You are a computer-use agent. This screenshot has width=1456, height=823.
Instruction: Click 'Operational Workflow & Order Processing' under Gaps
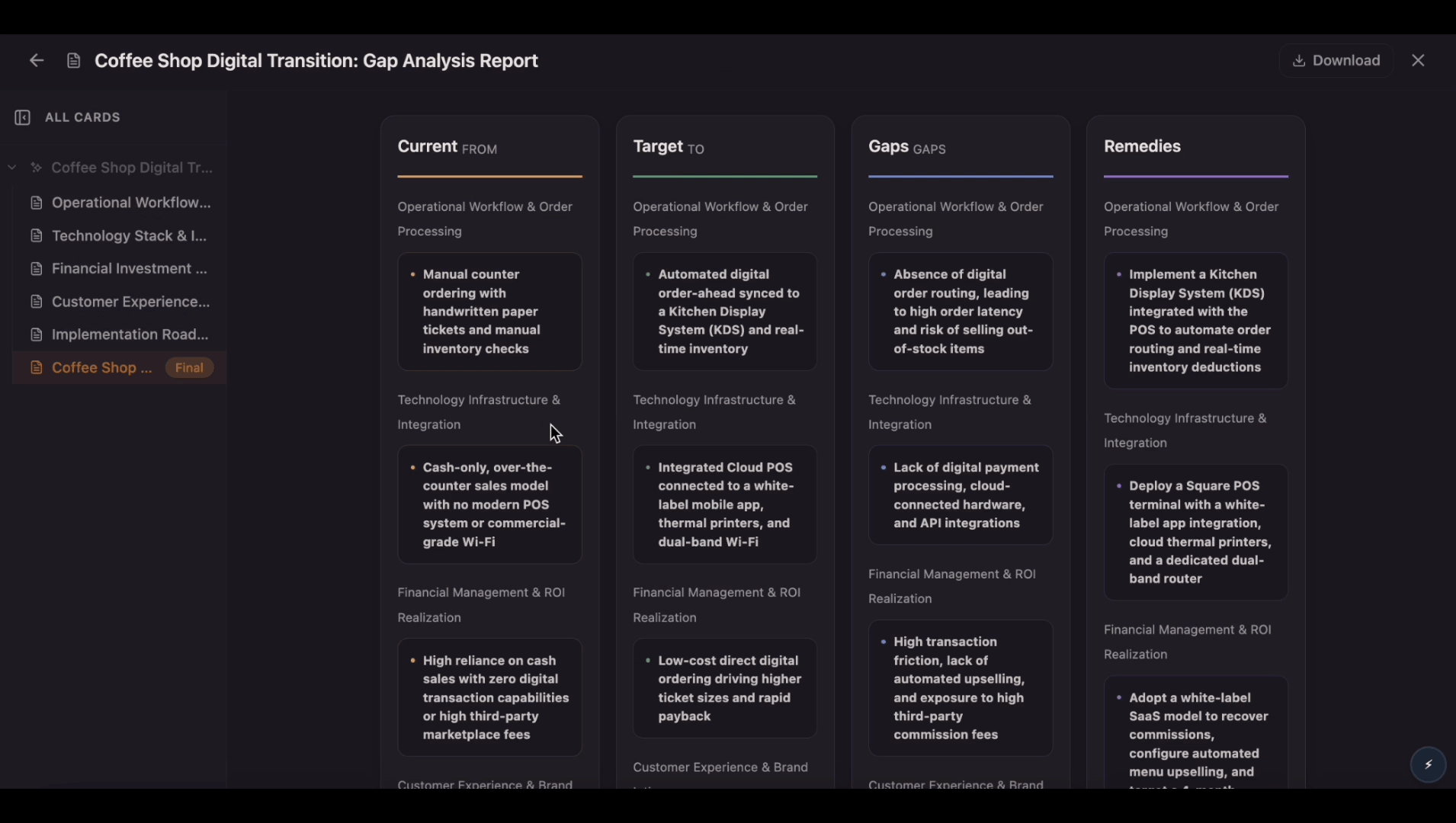[956, 219]
